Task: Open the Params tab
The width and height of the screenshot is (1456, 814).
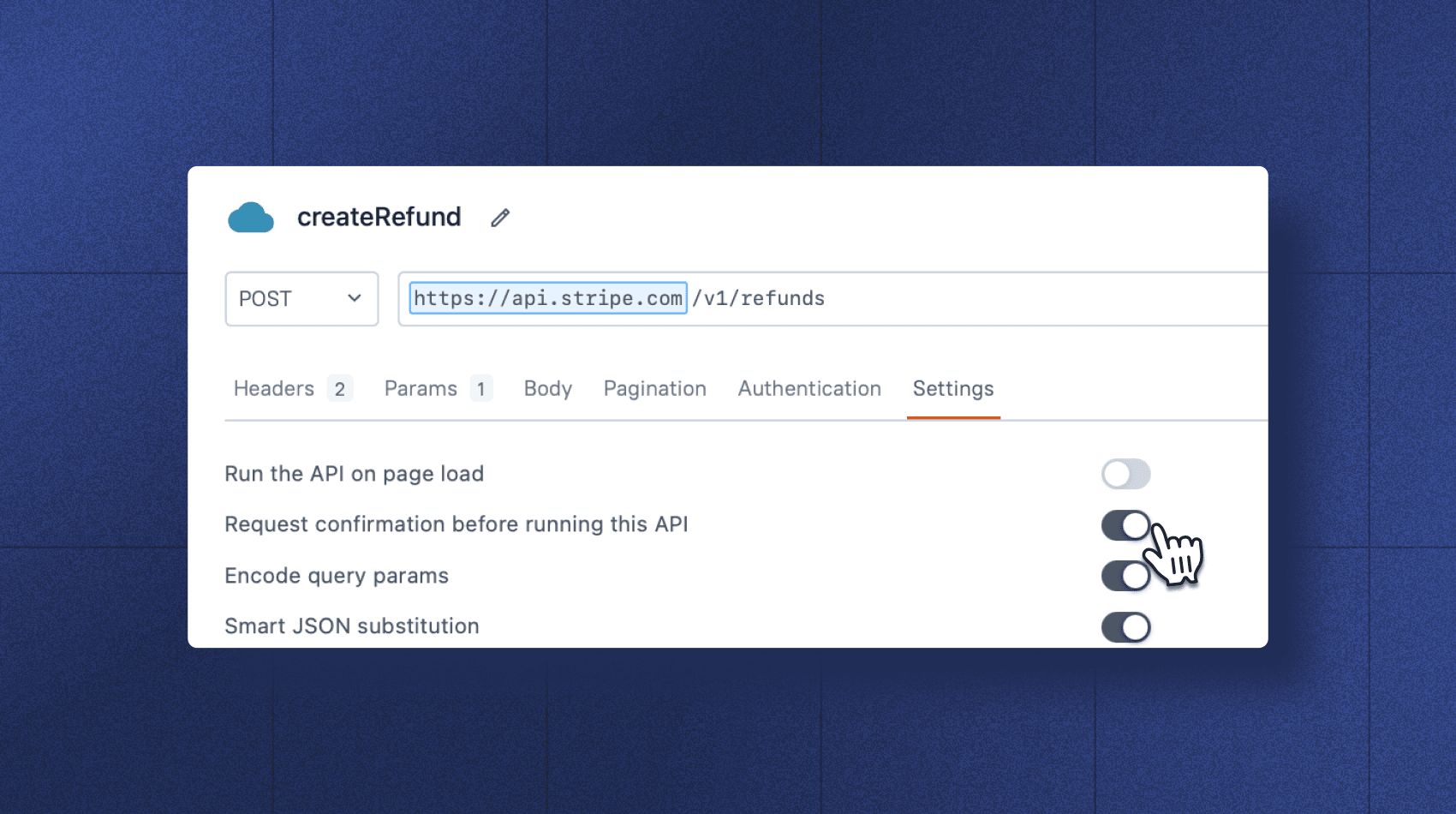Action: coord(420,388)
